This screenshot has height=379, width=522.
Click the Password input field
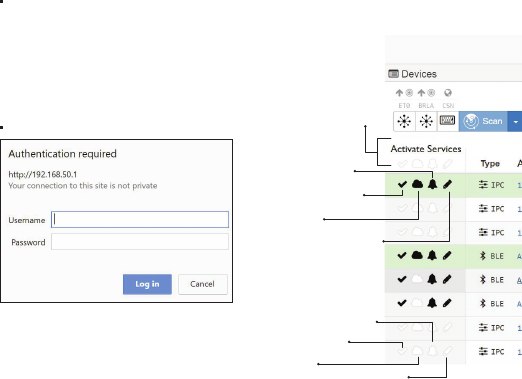click(x=140, y=242)
